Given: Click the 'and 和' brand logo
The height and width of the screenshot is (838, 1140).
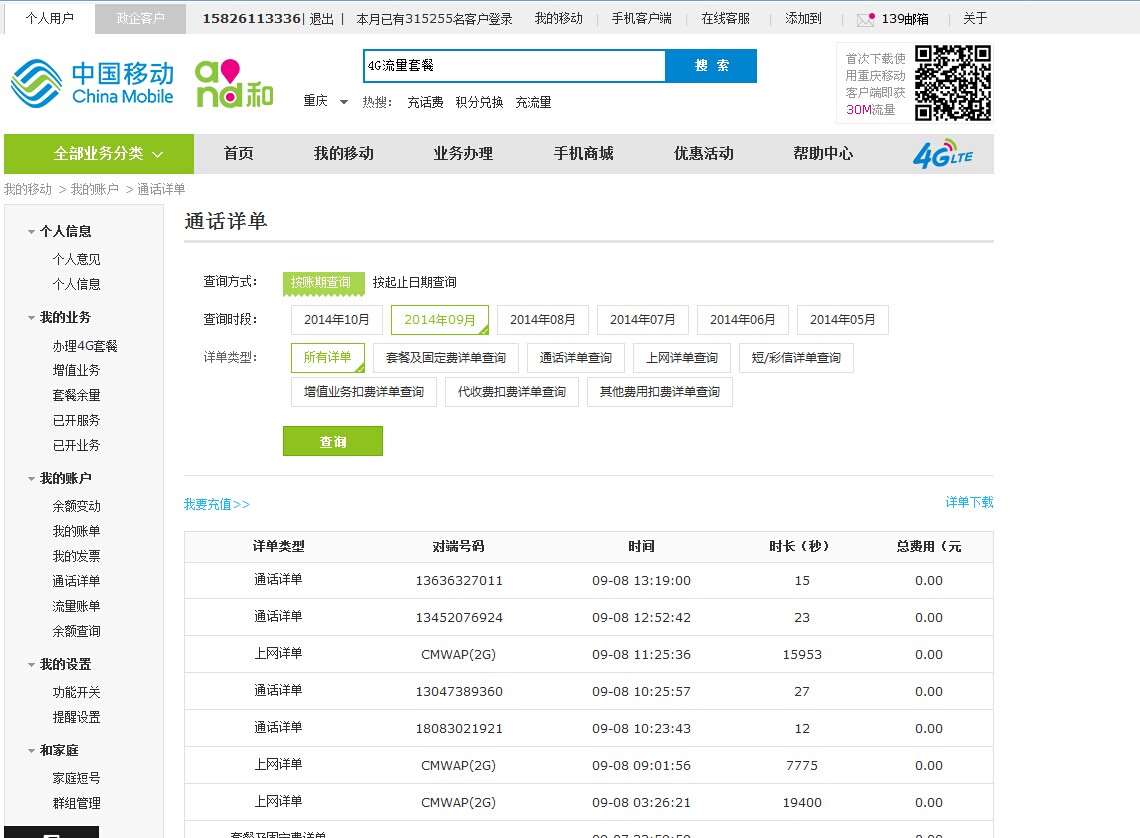Looking at the screenshot, I should 233,84.
